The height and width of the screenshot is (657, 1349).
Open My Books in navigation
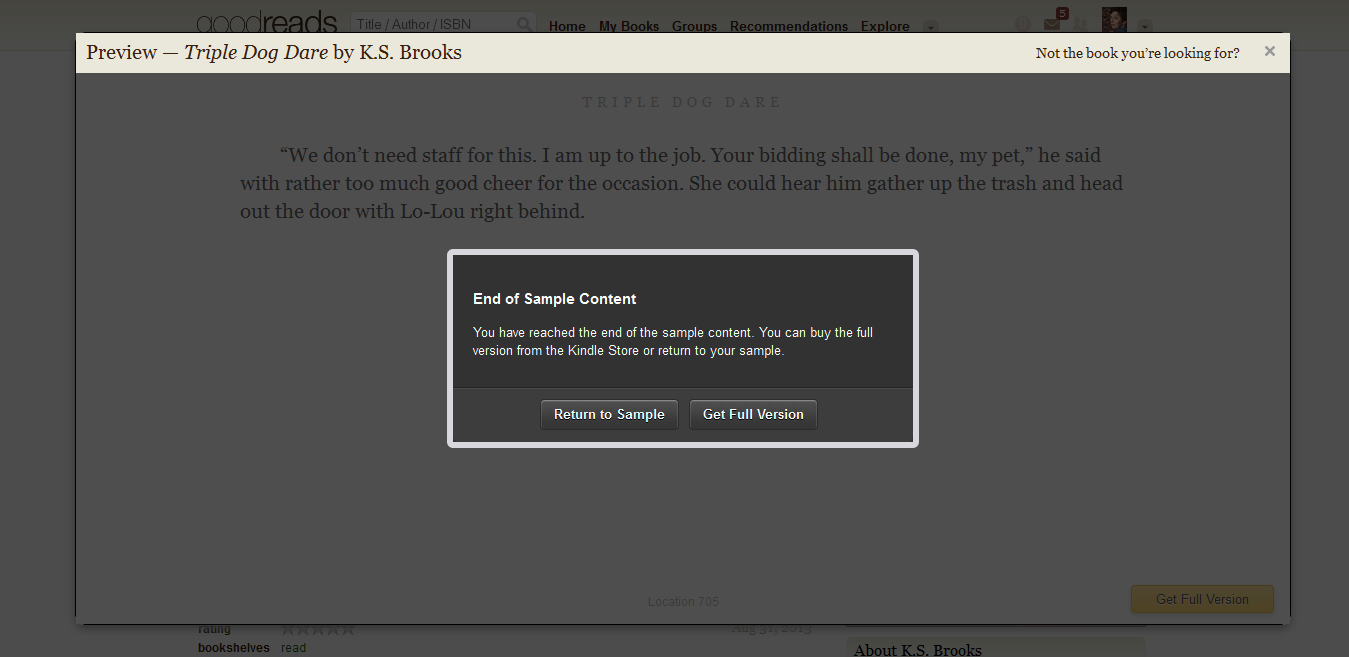[629, 26]
